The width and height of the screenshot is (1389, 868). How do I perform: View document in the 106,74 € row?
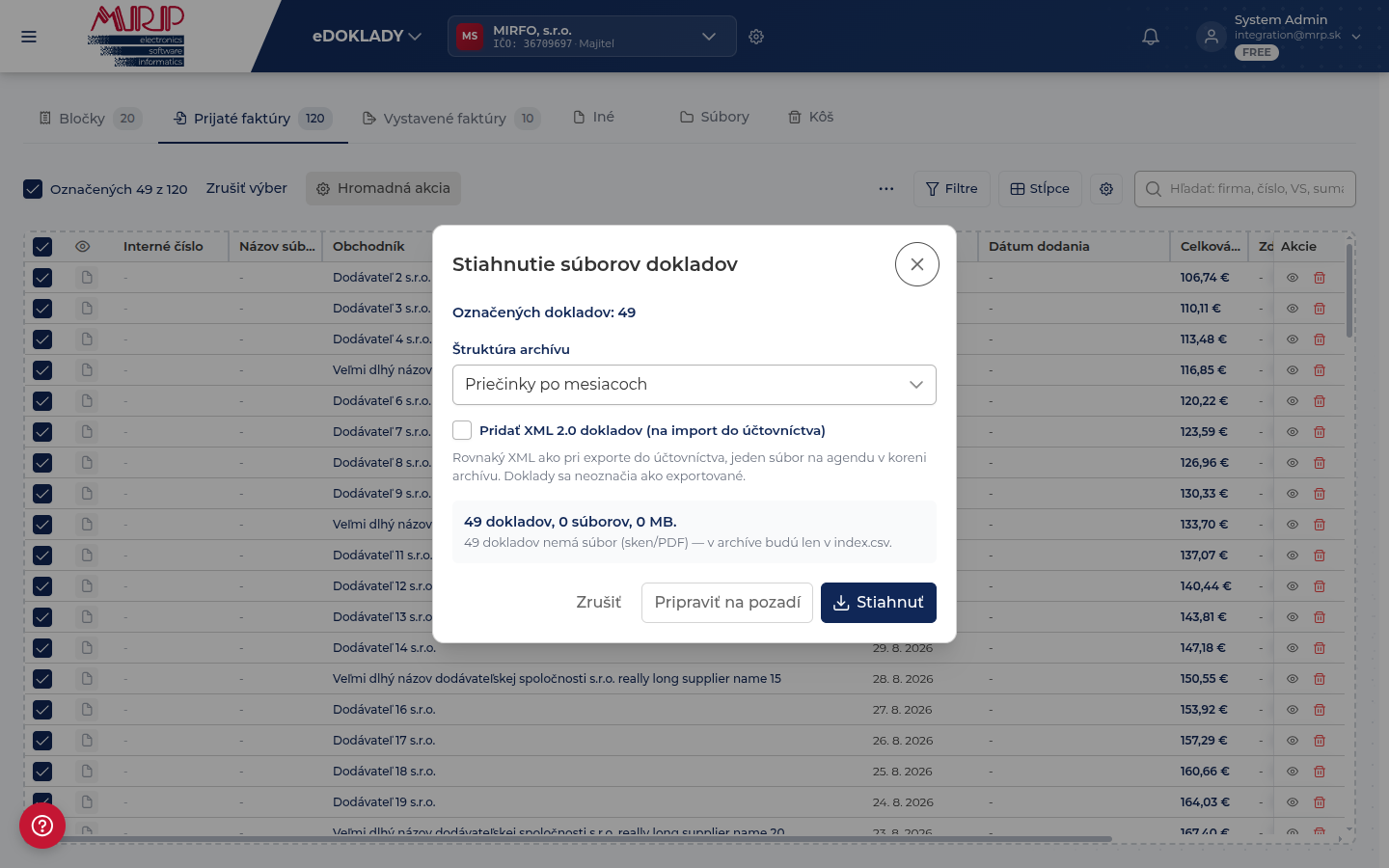(x=1293, y=278)
